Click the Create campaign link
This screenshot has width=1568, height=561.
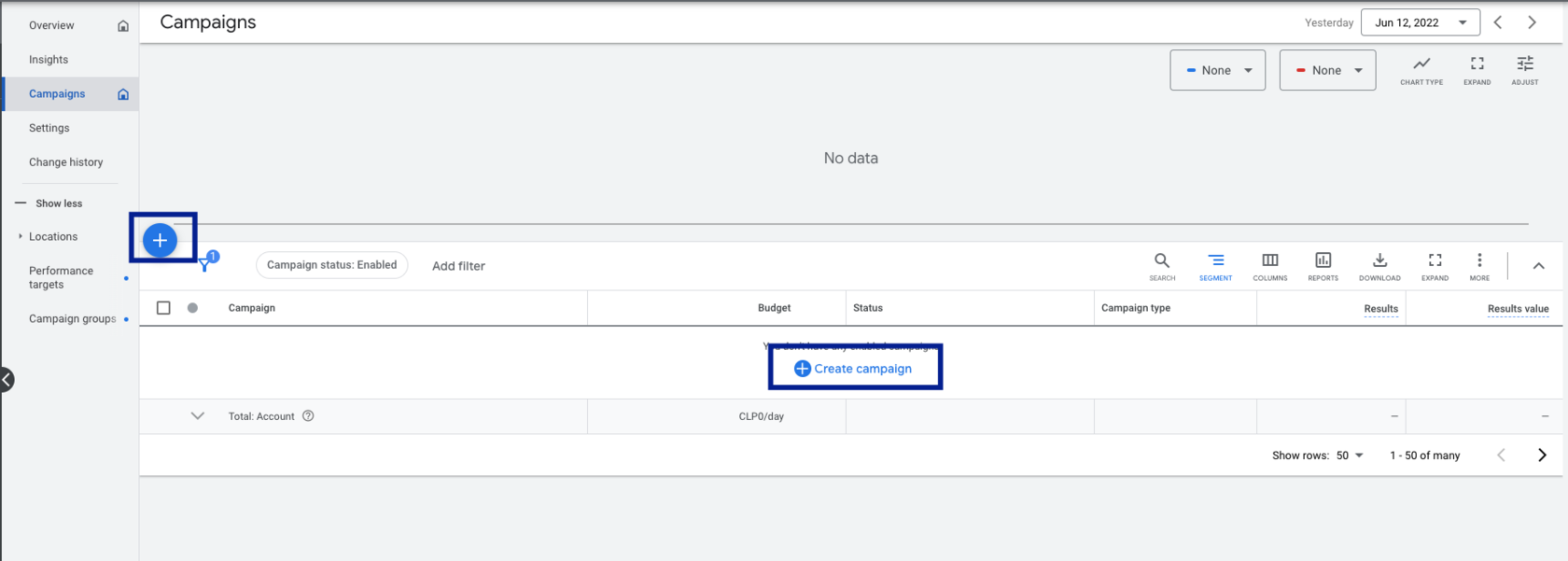coord(853,369)
